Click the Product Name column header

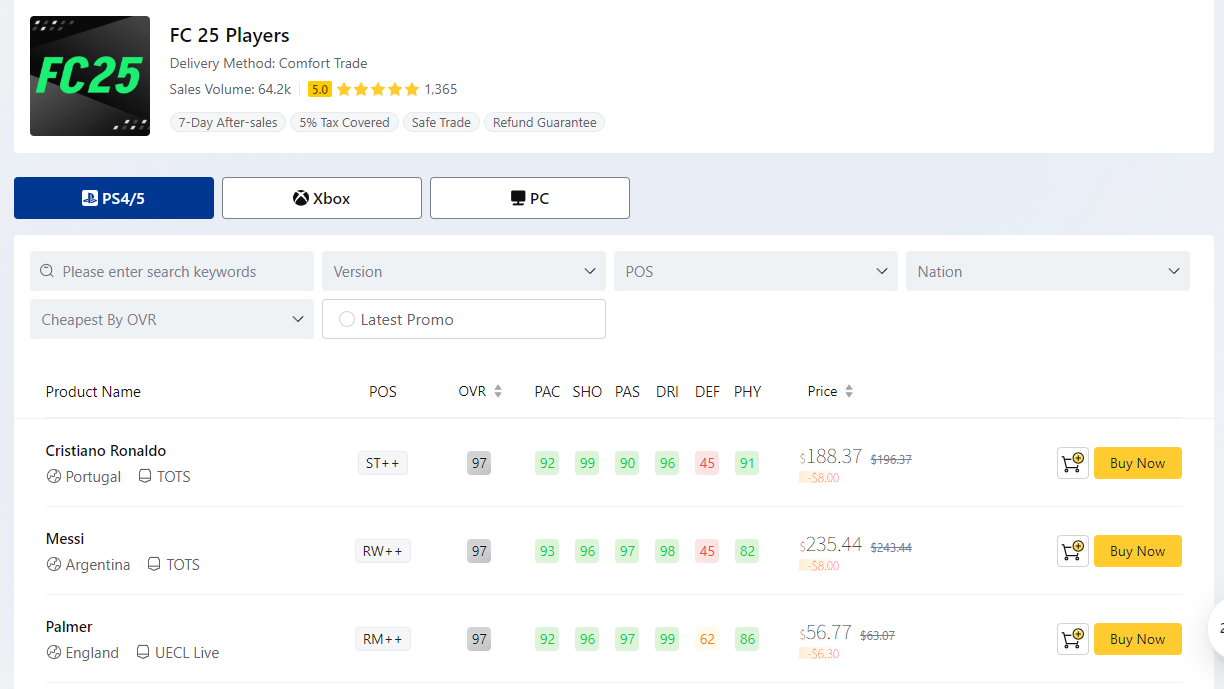(93, 391)
